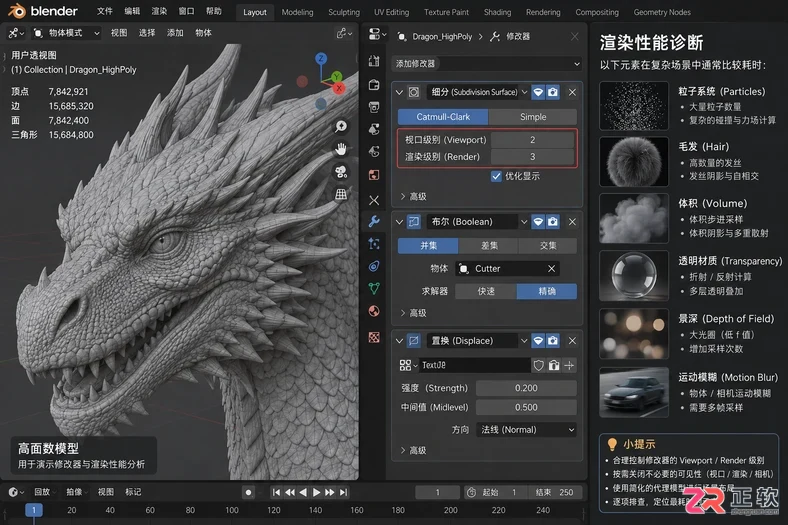
Task: Open the Material properties tab icon
Action: coord(374,311)
